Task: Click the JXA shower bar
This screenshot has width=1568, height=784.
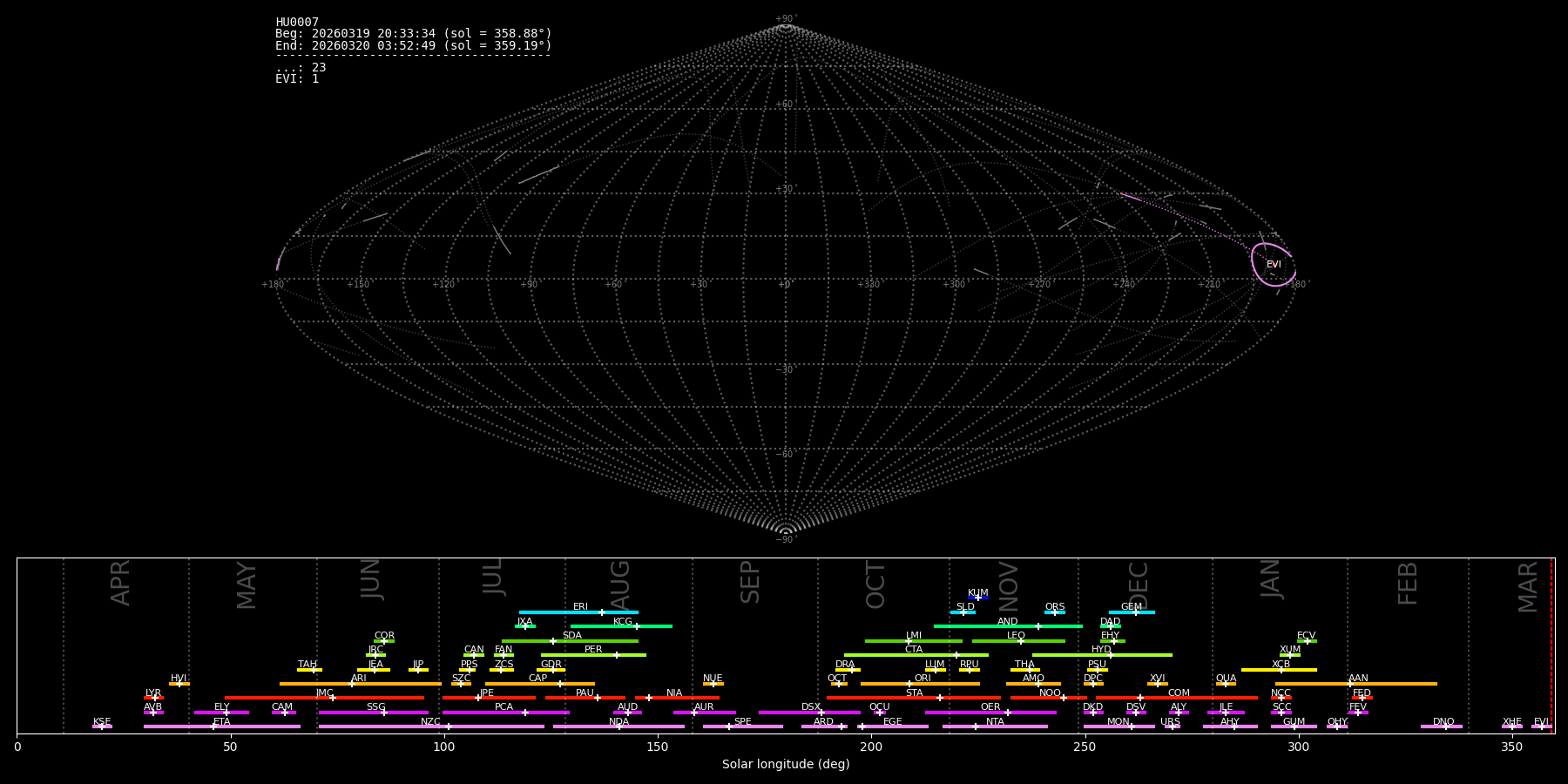Action: point(525,626)
